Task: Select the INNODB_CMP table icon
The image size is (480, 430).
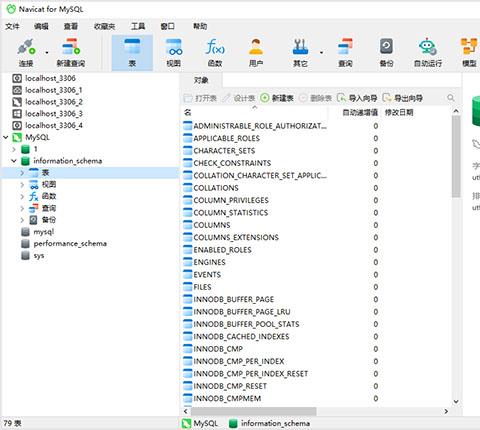Action: point(188,349)
